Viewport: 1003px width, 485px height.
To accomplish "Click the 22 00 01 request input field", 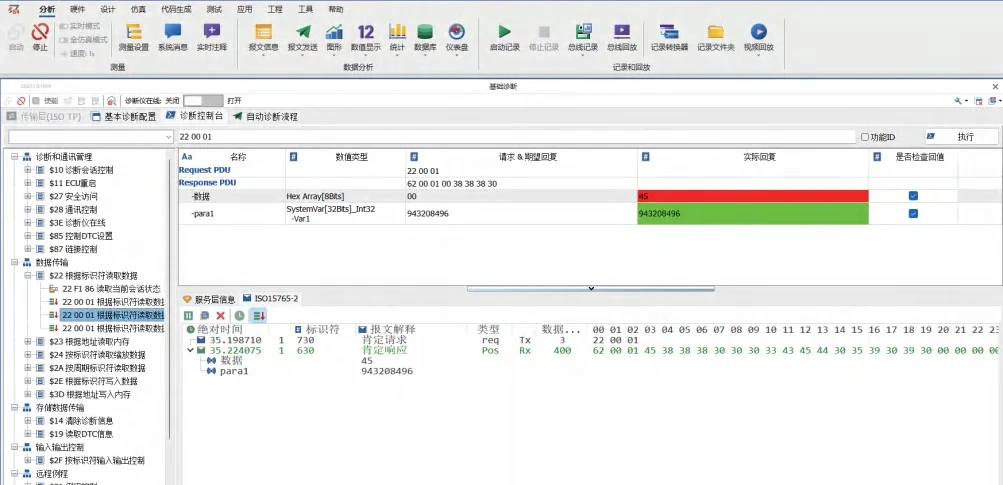I will click(x=516, y=137).
